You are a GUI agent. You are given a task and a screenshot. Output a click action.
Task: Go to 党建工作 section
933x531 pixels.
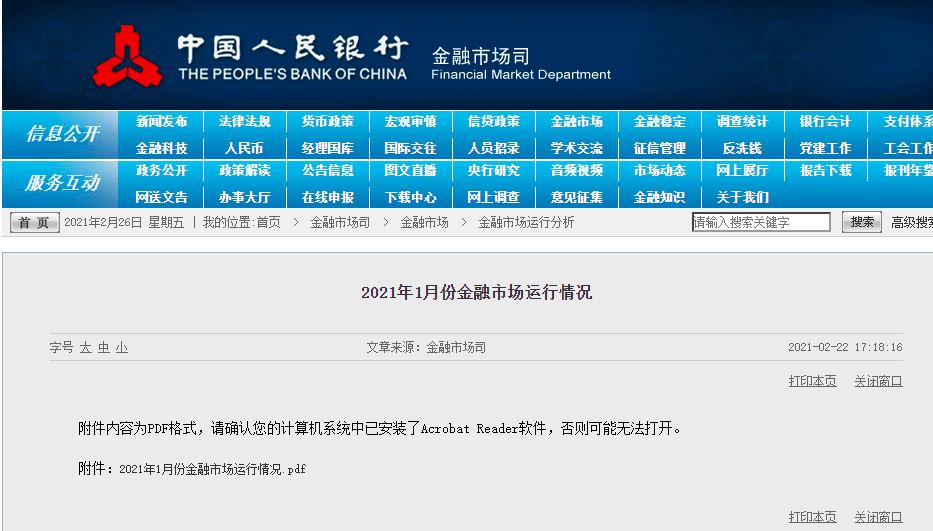click(825, 148)
